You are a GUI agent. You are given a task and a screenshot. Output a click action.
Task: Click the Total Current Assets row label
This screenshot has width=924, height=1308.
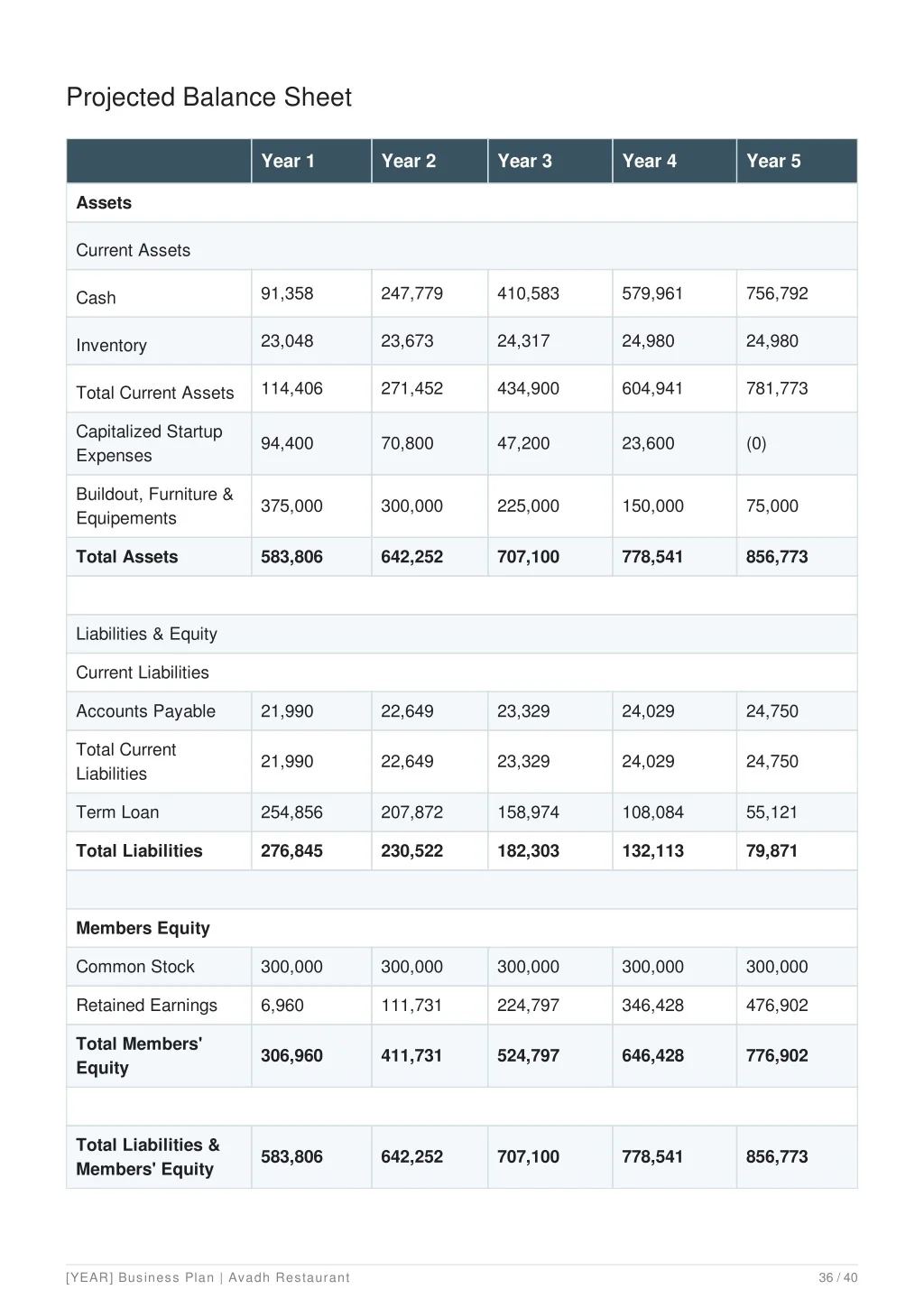[154, 393]
